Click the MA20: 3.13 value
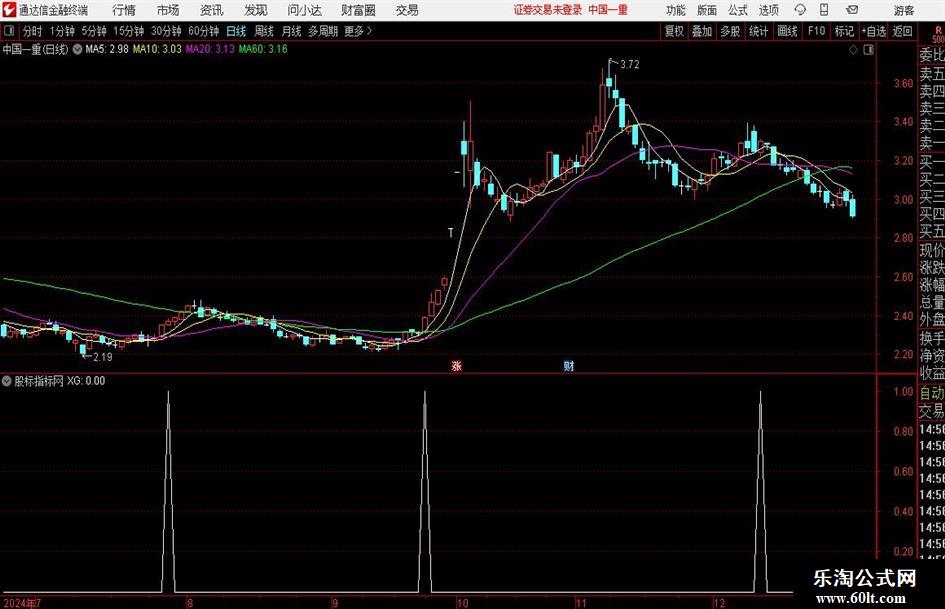 click(210, 49)
